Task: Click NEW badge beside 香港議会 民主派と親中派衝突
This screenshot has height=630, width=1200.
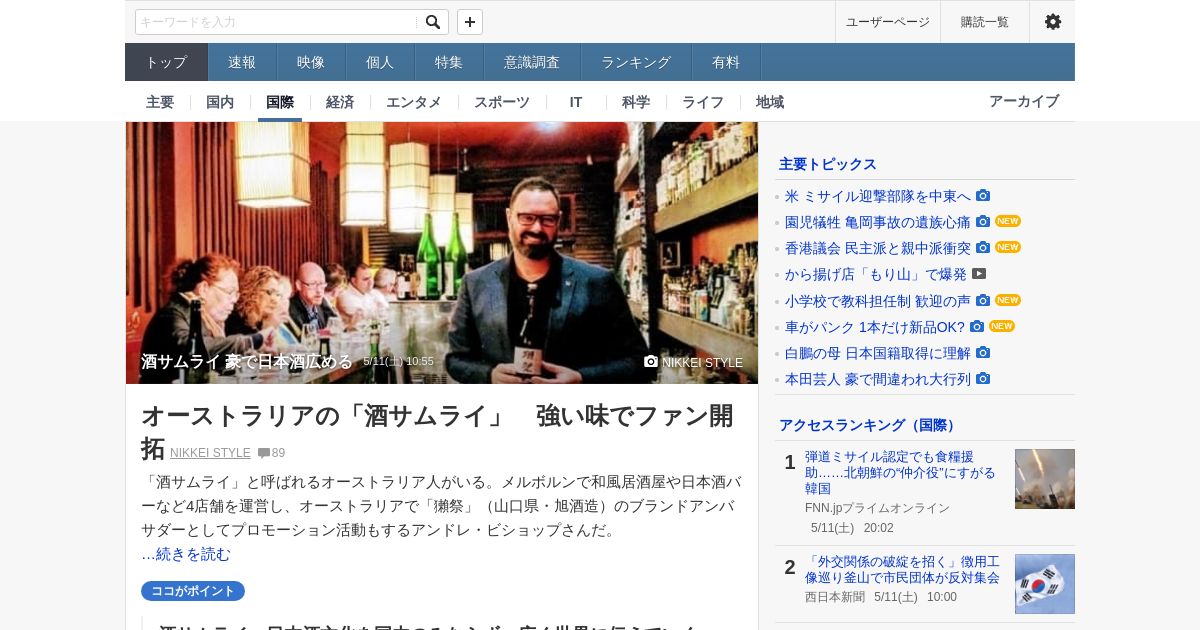Action: pyautogui.click(x=1008, y=247)
